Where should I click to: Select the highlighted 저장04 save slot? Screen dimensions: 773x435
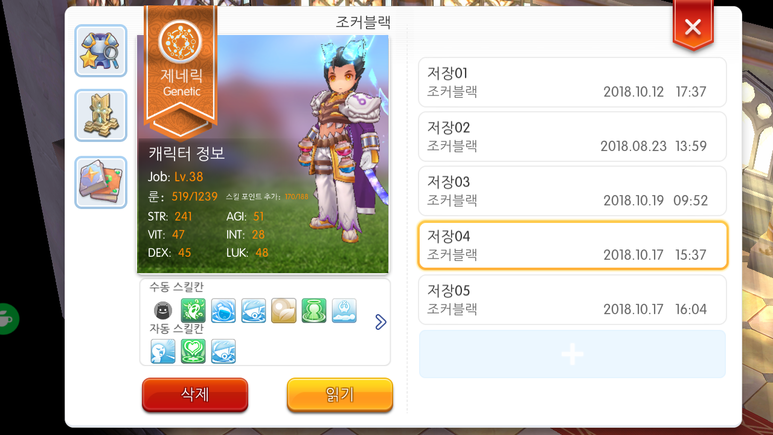[572, 245]
